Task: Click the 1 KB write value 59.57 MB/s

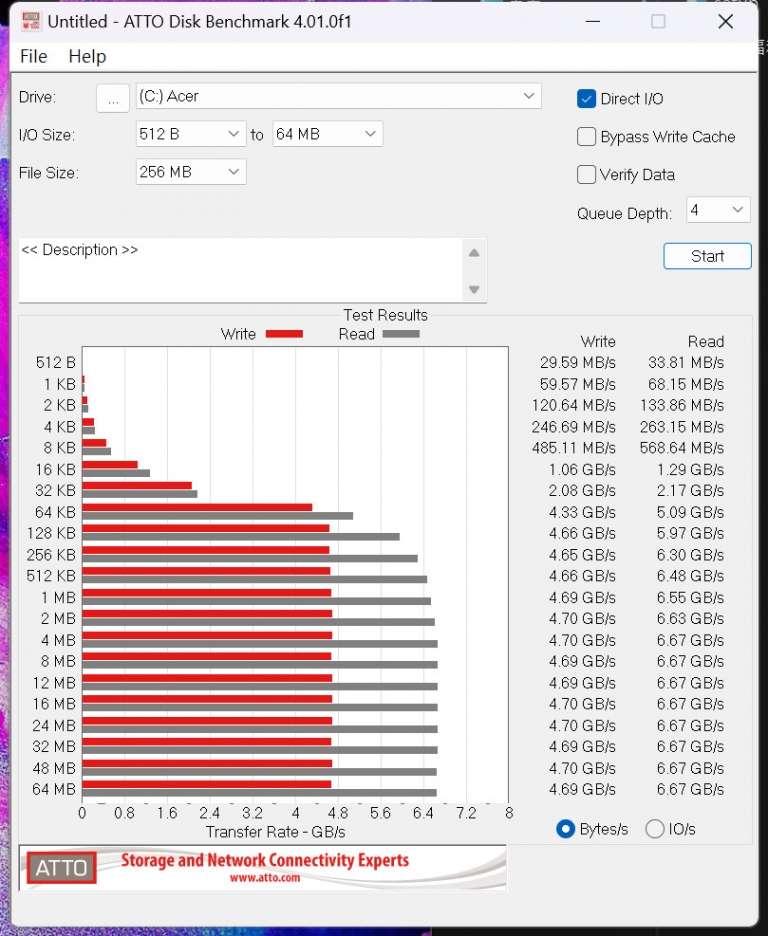Action: 578,384
